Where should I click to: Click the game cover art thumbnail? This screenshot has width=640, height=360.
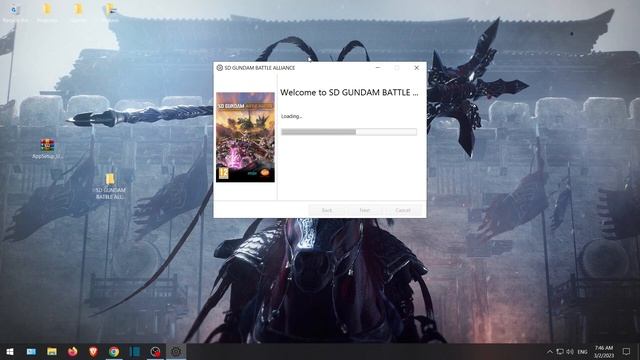tap(245, 137)
